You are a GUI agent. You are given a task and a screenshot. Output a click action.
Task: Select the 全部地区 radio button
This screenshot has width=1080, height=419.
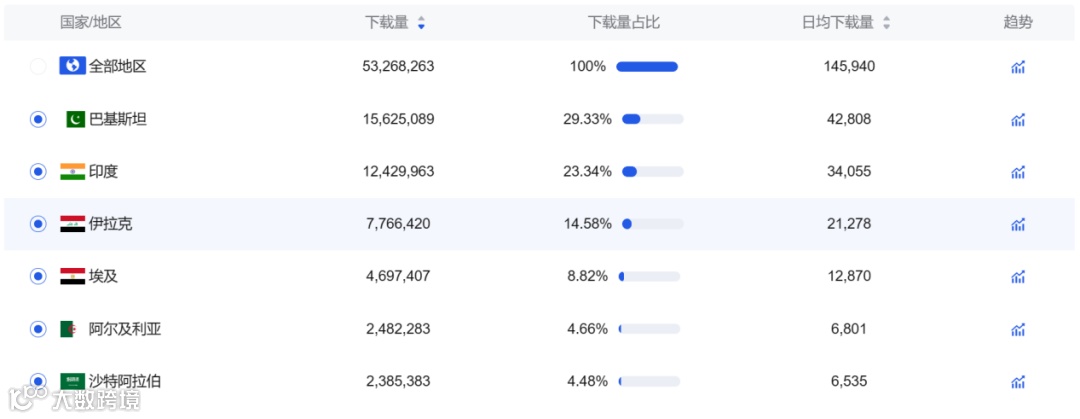(38, 67)
